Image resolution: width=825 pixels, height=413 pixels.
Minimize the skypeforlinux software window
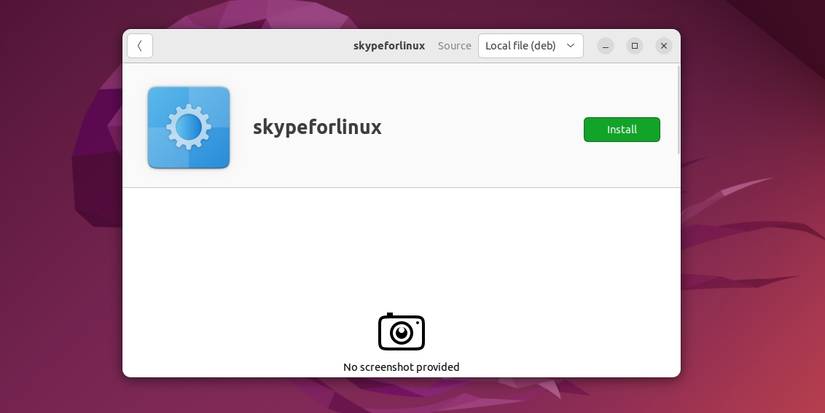(x=606, y=46)
